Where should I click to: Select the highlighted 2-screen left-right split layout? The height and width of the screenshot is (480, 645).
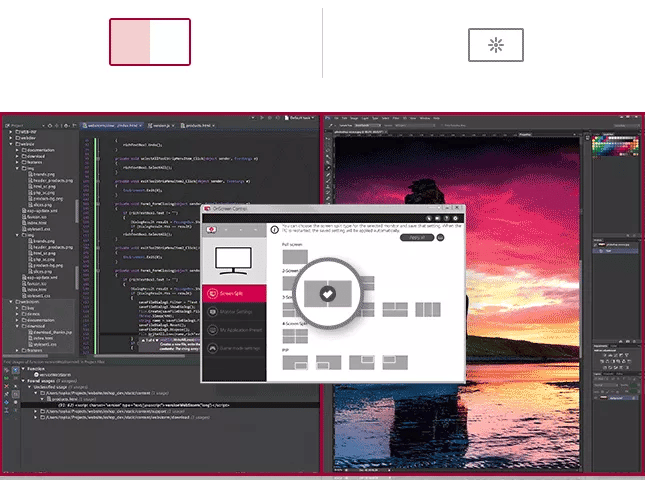(x=327, y=292)
